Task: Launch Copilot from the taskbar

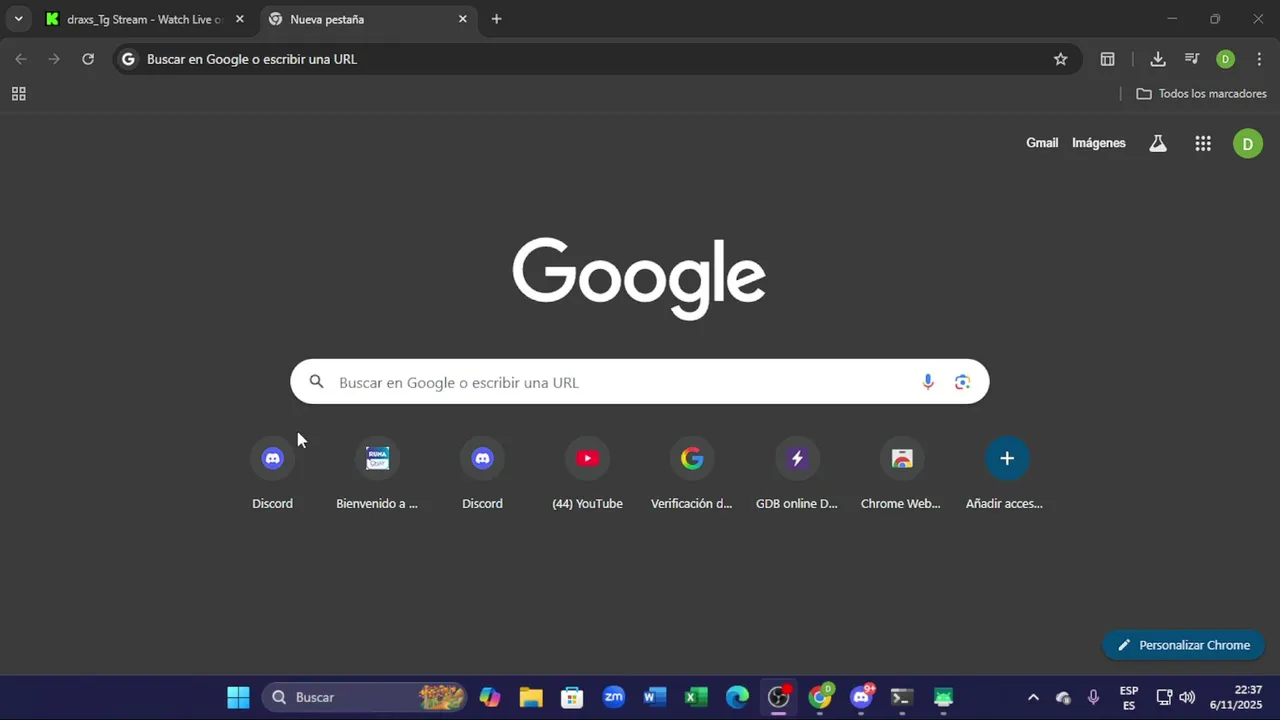Action: pos(490,697)
